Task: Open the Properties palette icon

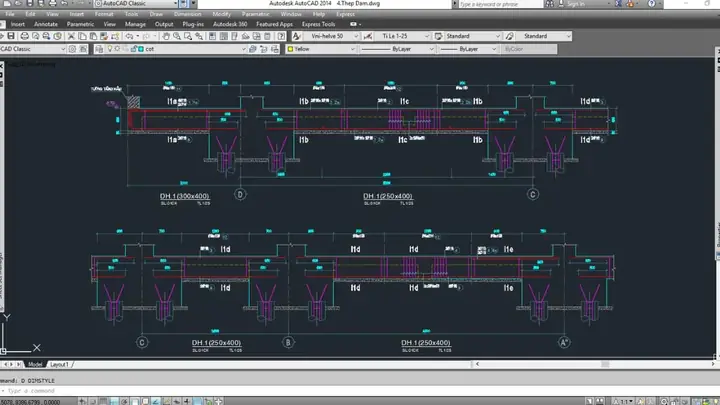Action: click(x=213, y=36)
